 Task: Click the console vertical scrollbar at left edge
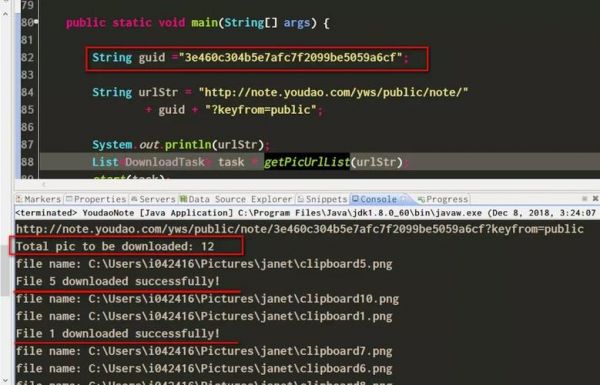point(5,270)
